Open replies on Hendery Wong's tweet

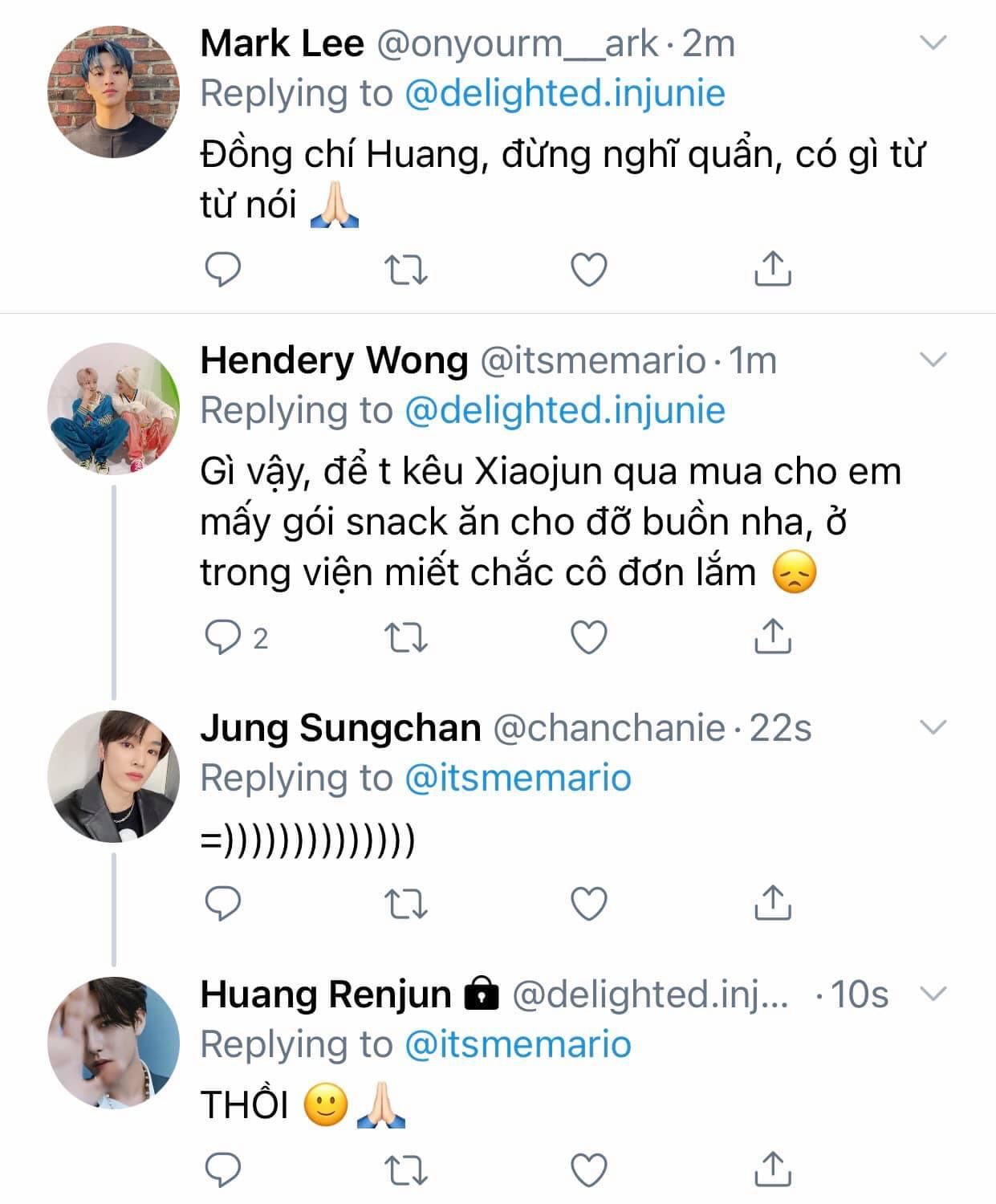pyautogui.click(x=223, y=638)
